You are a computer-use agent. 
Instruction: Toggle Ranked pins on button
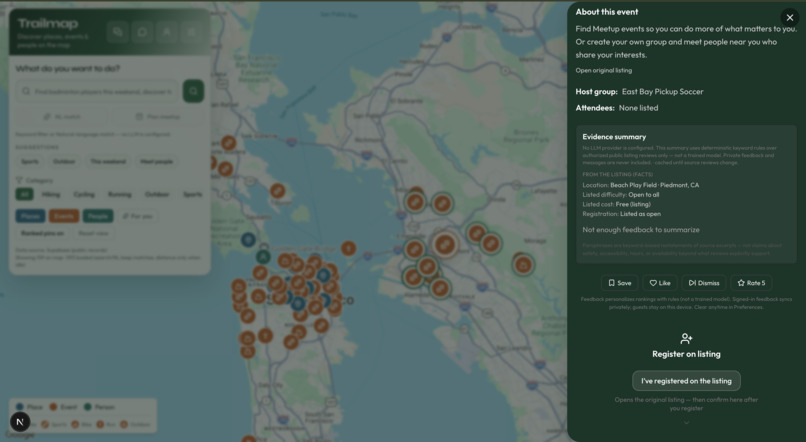(43, 233)
